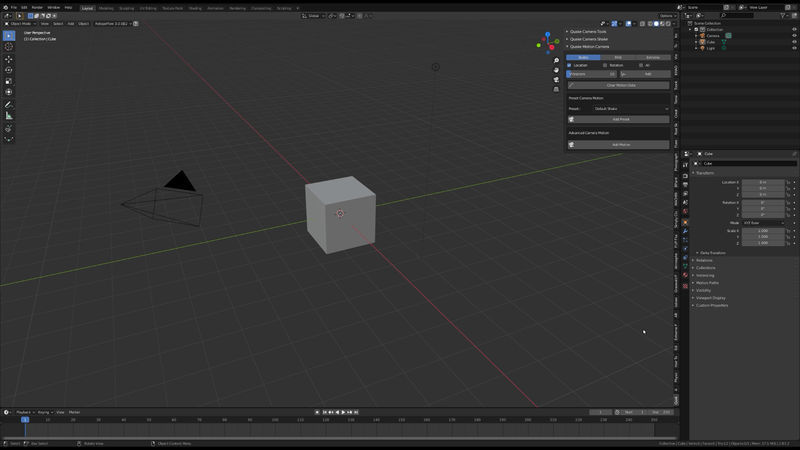Open the viewport Add menu
This screenshot has width=800, height=450.
click(71, 23)
